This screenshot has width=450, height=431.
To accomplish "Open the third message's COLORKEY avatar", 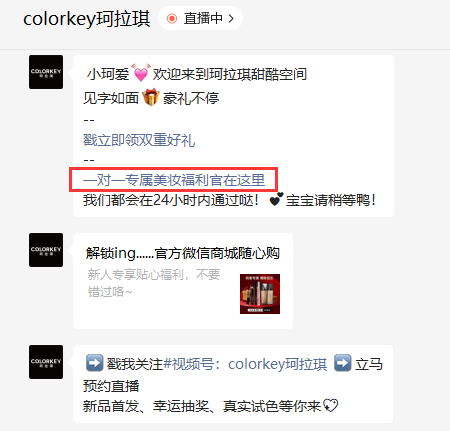I will pyautogui.click(x=46, y=362).
